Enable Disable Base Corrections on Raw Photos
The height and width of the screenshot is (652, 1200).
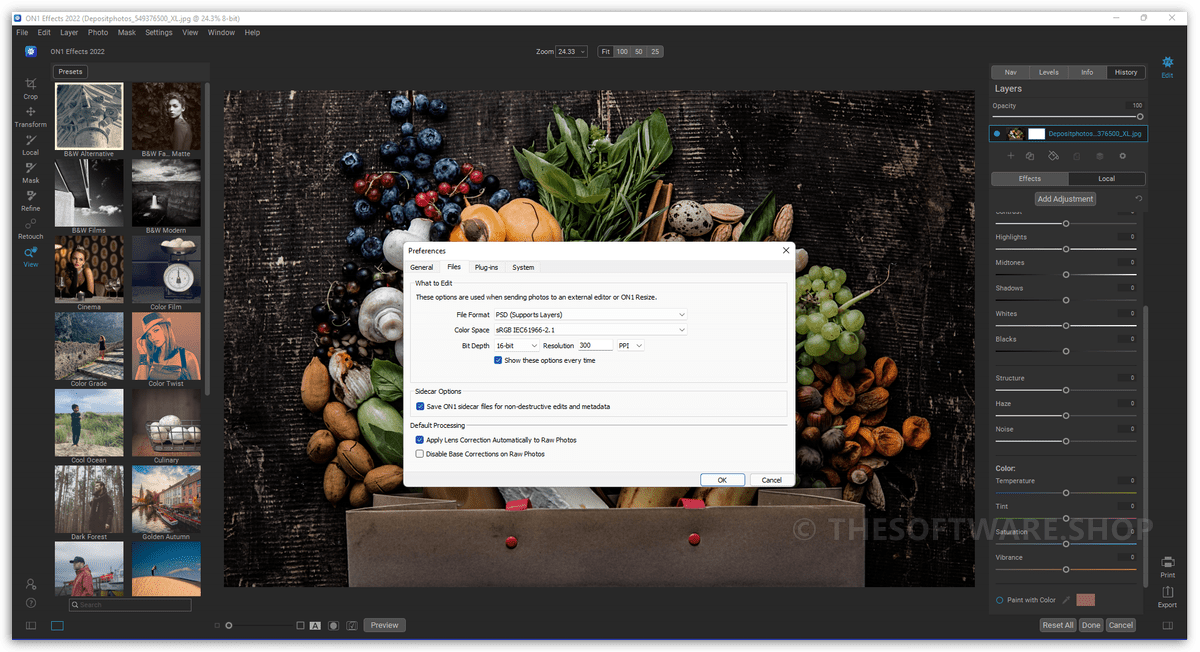pos(419,454)
